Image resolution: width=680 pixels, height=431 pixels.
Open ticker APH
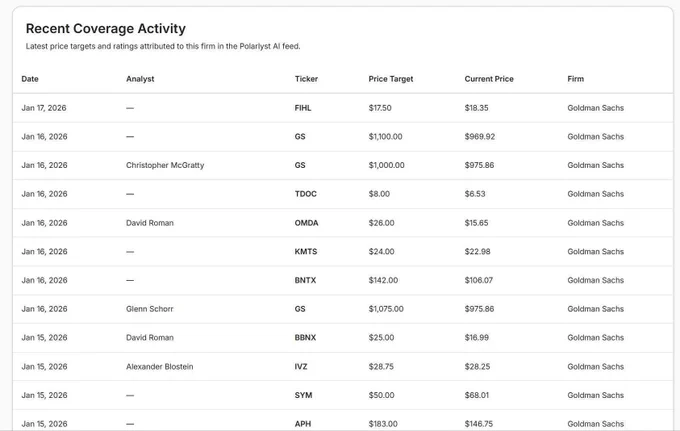303,424
